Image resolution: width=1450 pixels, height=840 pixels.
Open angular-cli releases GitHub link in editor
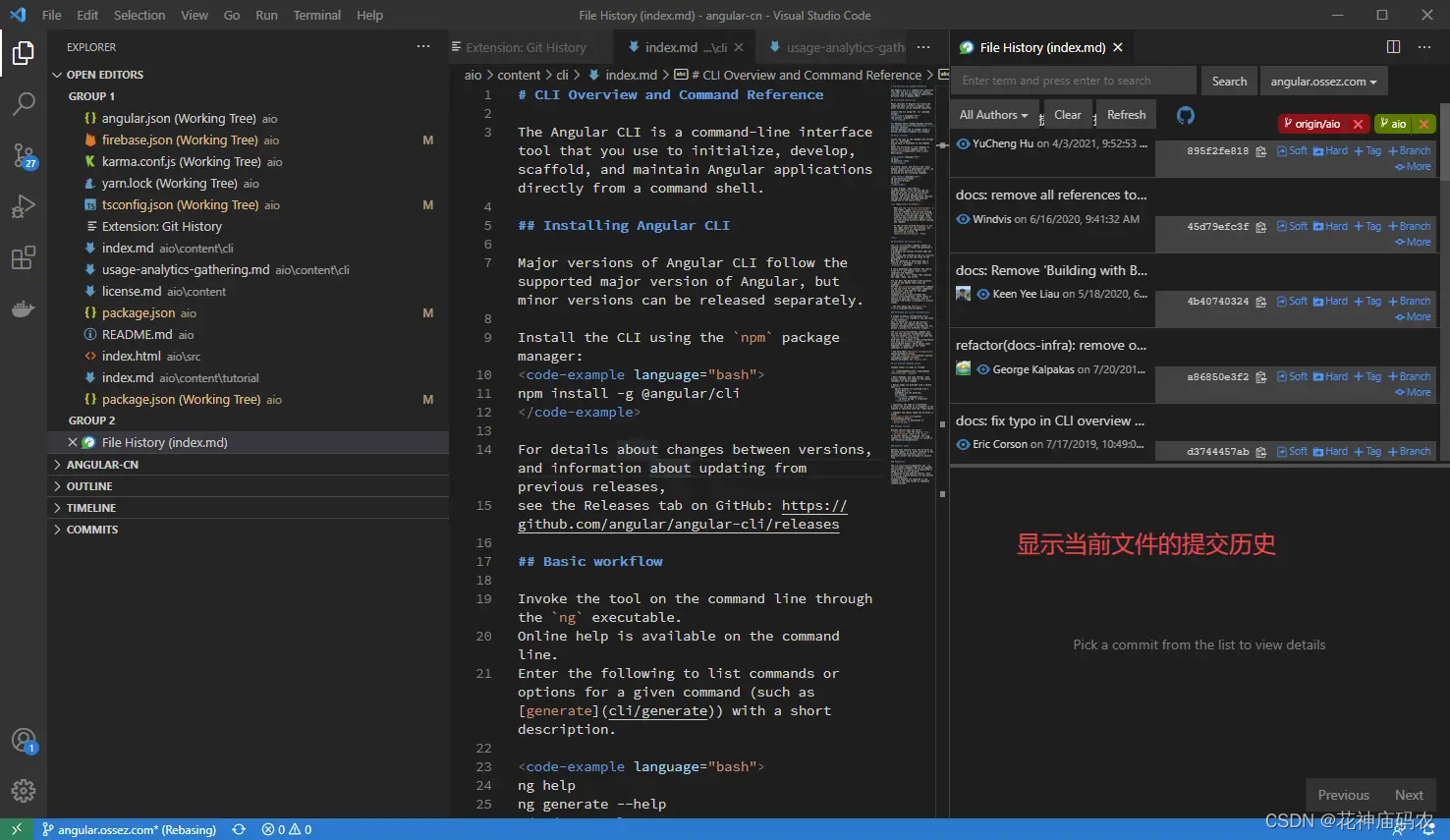tap(682, 515)
